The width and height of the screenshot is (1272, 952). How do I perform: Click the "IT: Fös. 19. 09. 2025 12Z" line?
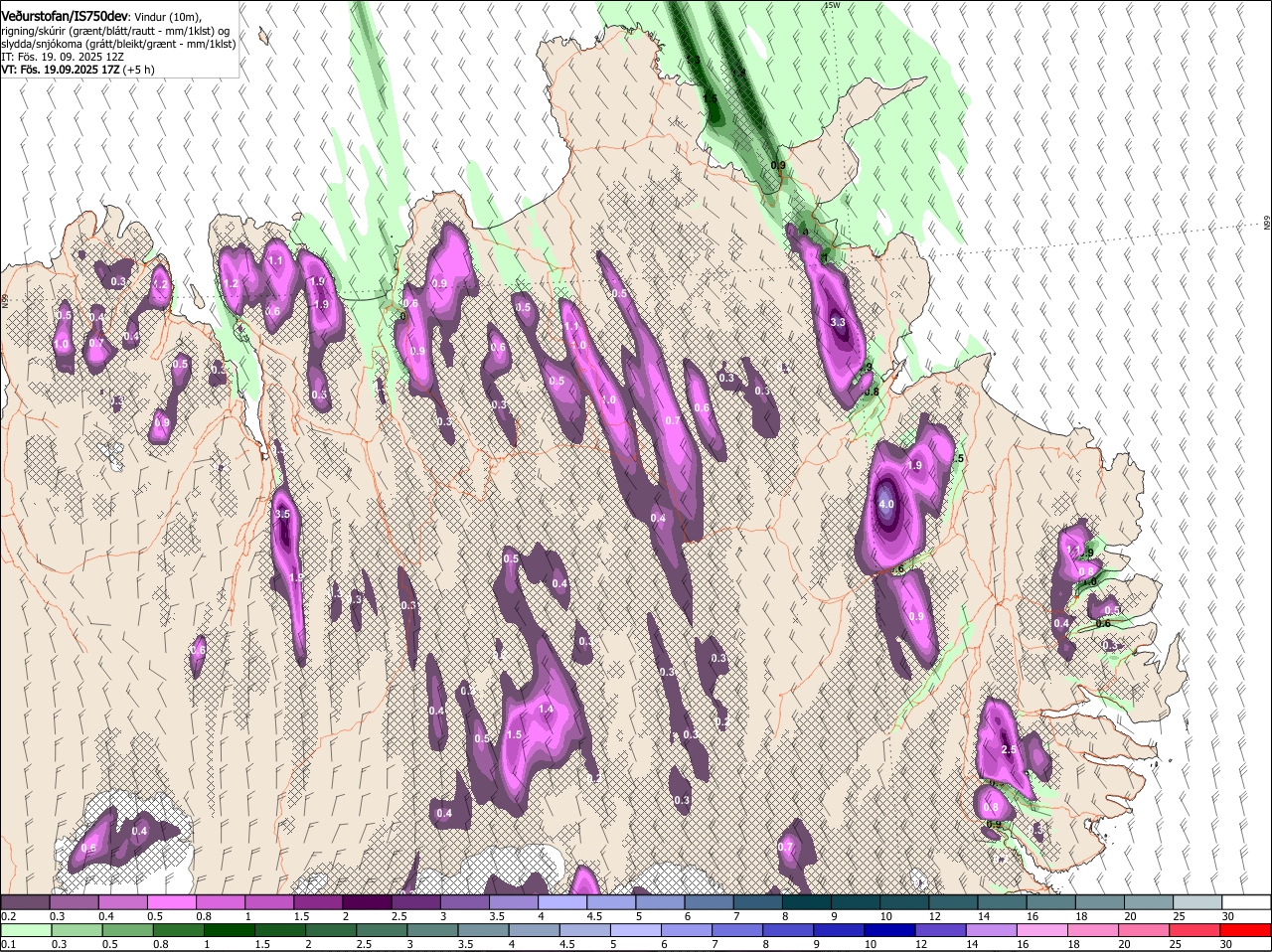point(63,58)
